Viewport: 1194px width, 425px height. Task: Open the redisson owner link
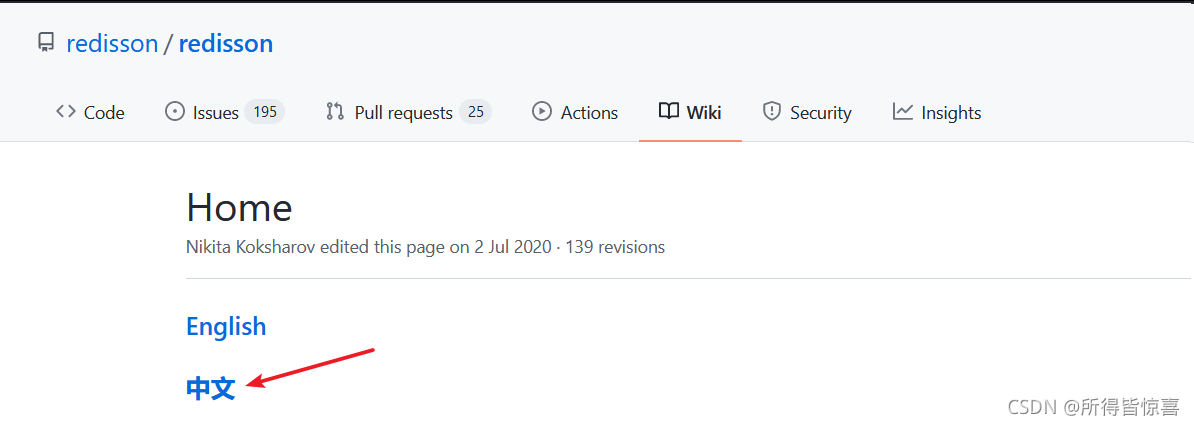click(x=112, y=43)
